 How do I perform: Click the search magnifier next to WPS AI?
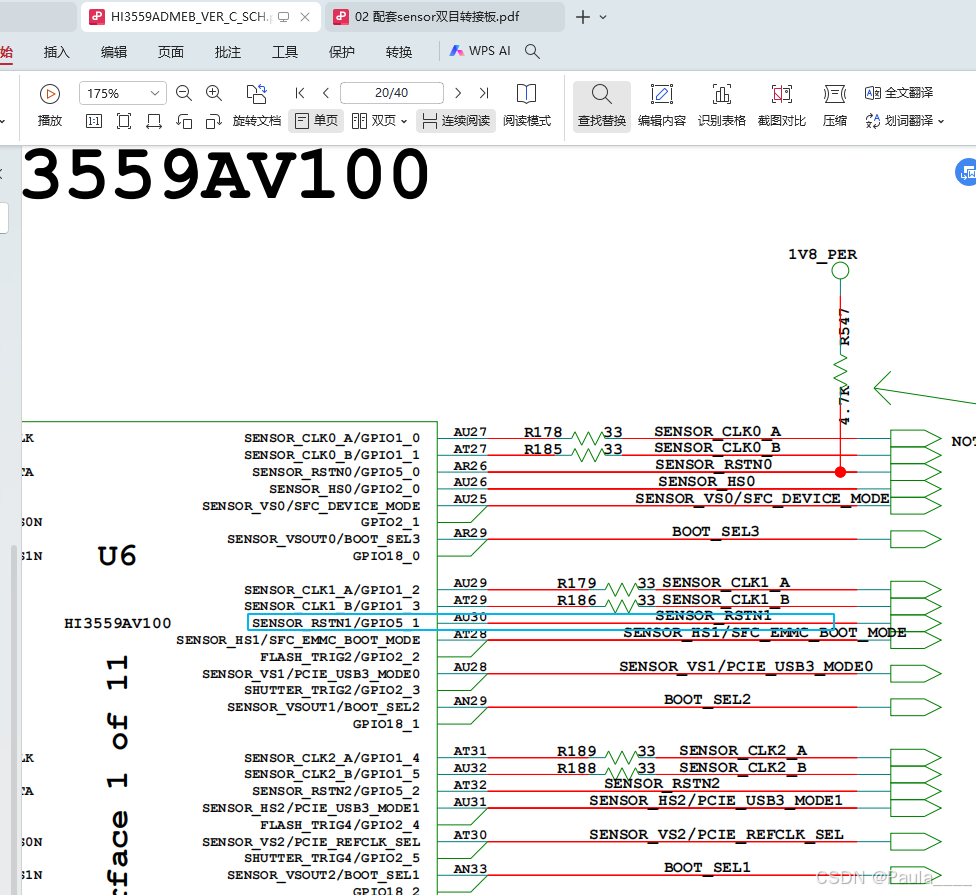[x=532, y=51]
